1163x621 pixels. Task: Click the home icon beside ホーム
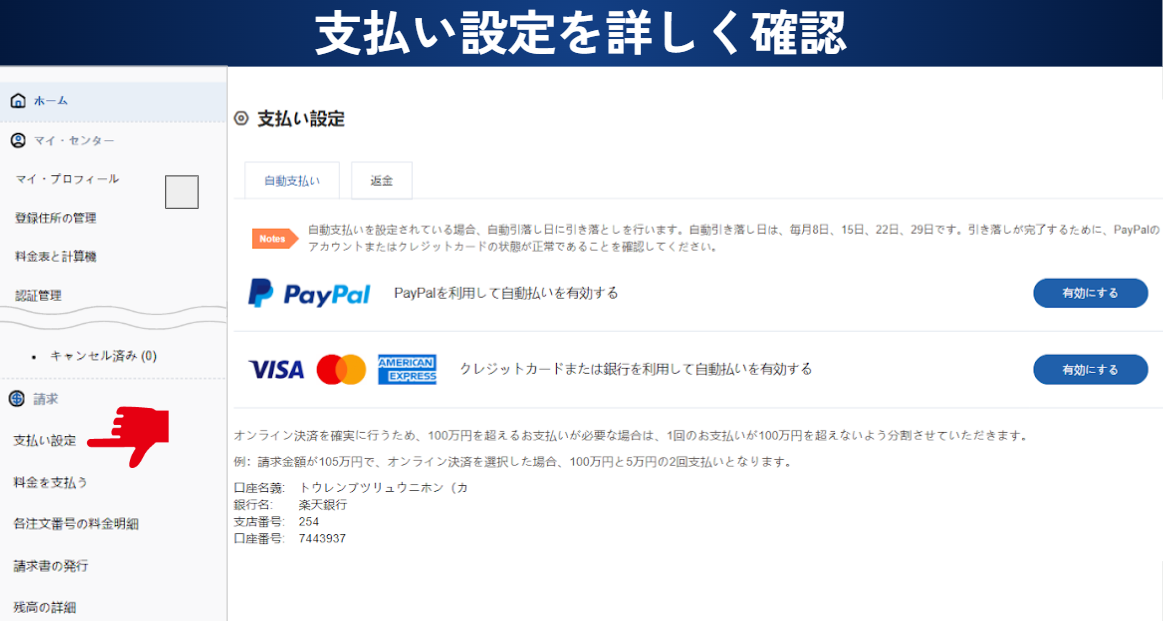point(18,100)
